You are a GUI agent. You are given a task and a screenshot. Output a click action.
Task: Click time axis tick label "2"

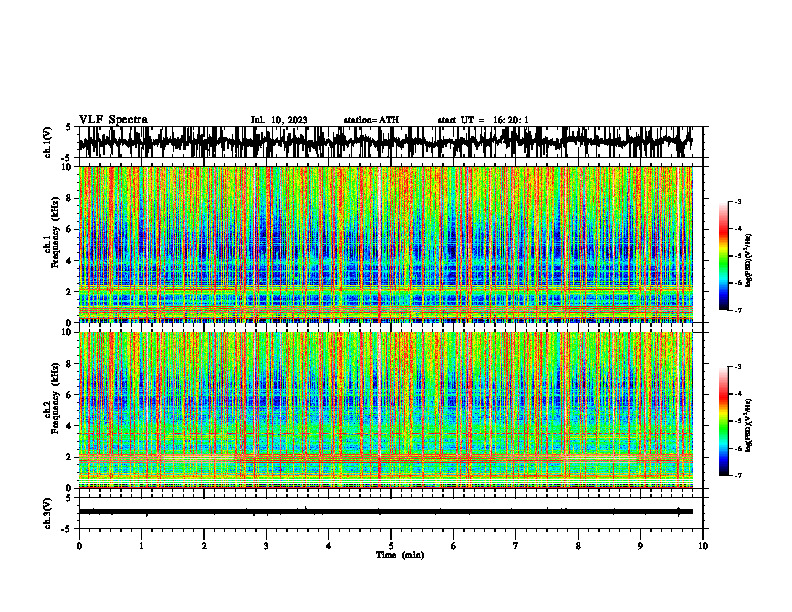[x=204, y=546]
